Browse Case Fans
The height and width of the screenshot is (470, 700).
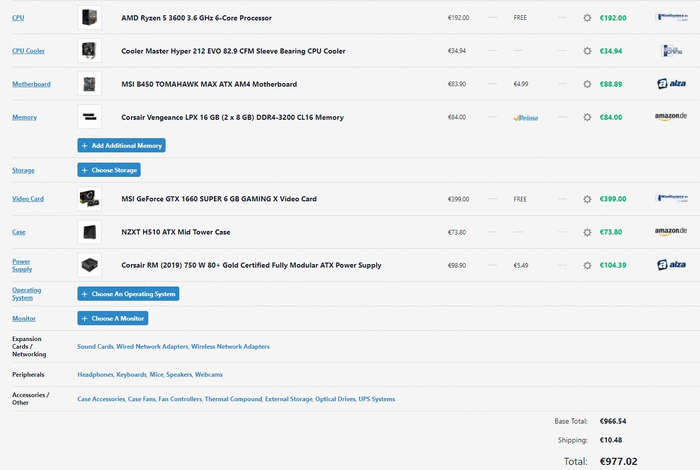(x=142, y=399)
